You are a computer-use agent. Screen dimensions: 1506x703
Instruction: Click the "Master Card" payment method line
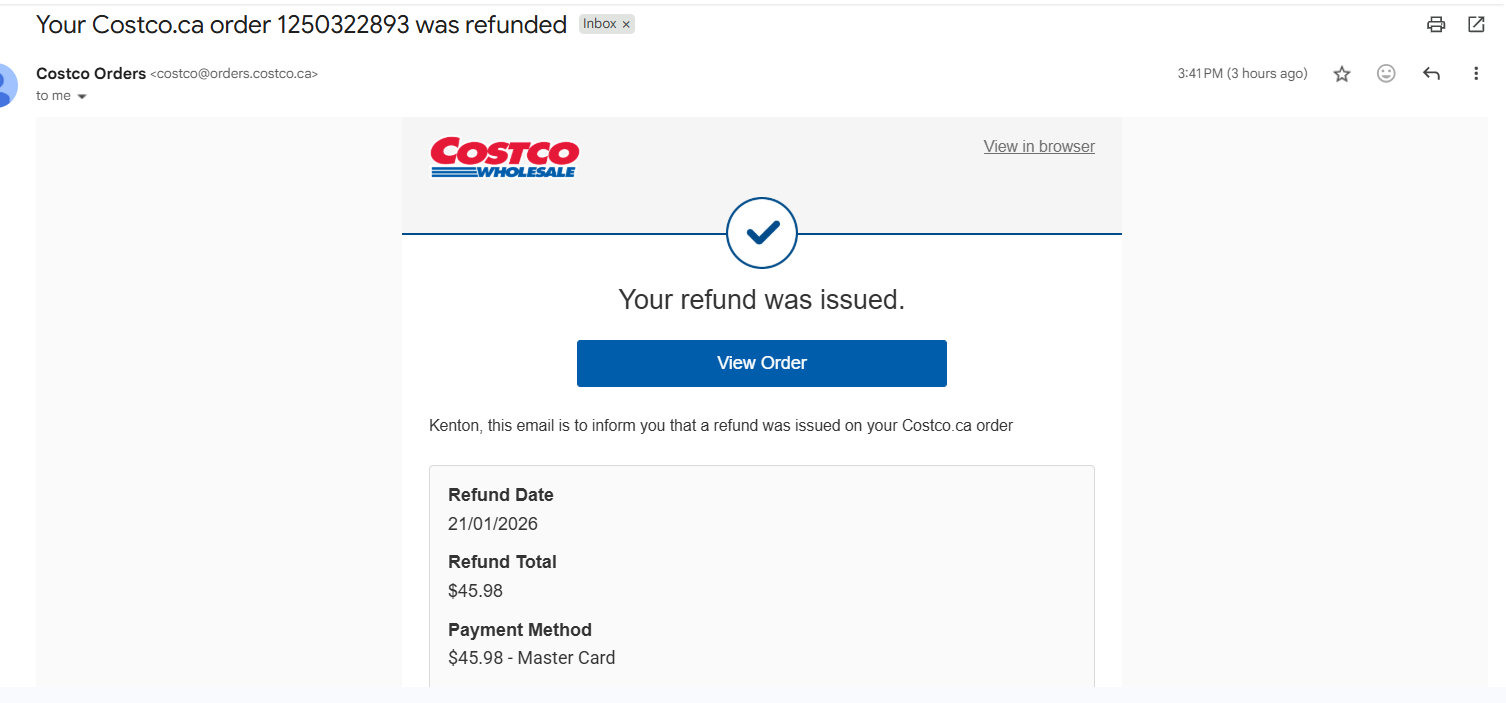point(532,658)
